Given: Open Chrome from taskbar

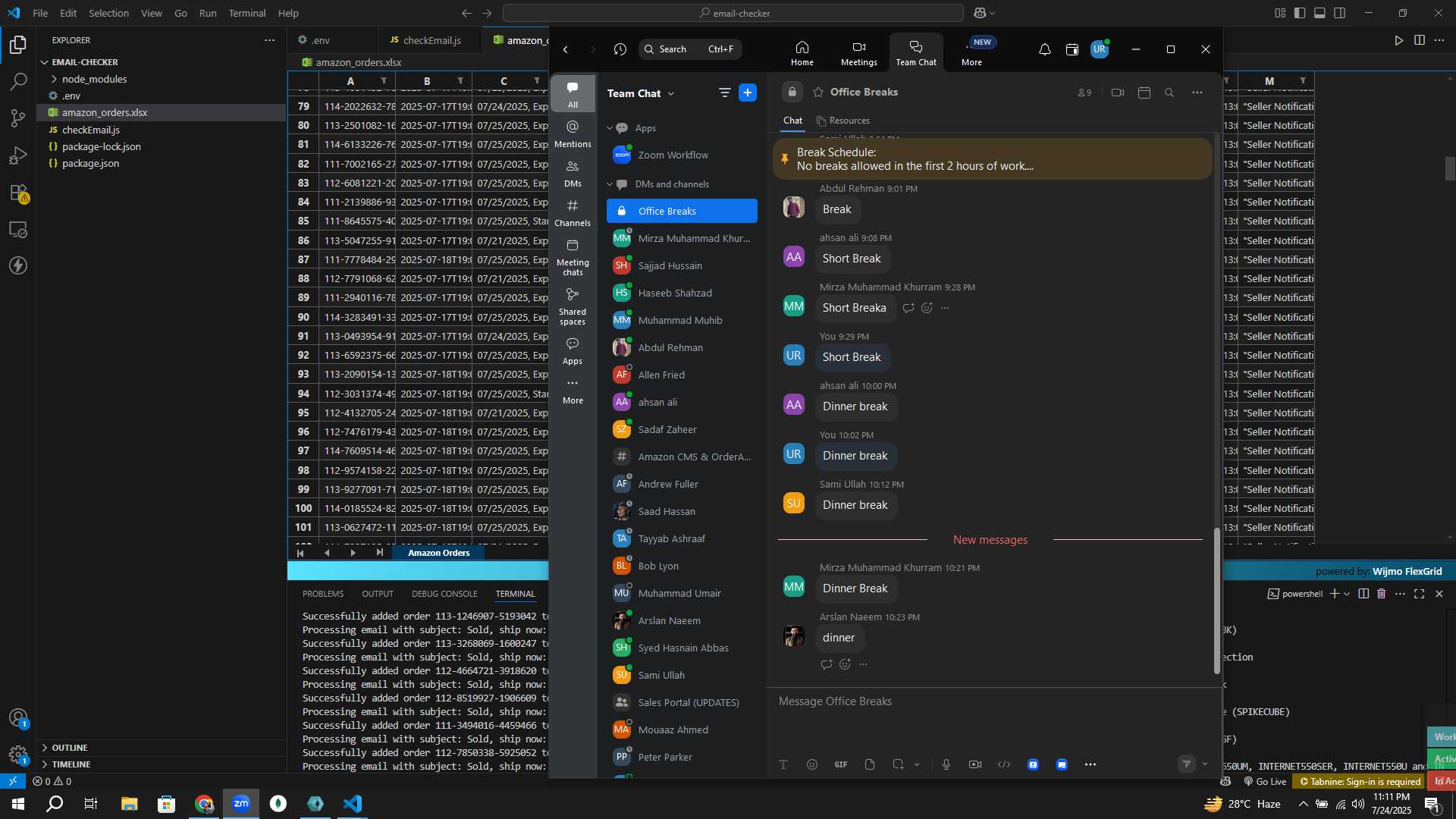Looking at the screenshot, I should (204, 804).
